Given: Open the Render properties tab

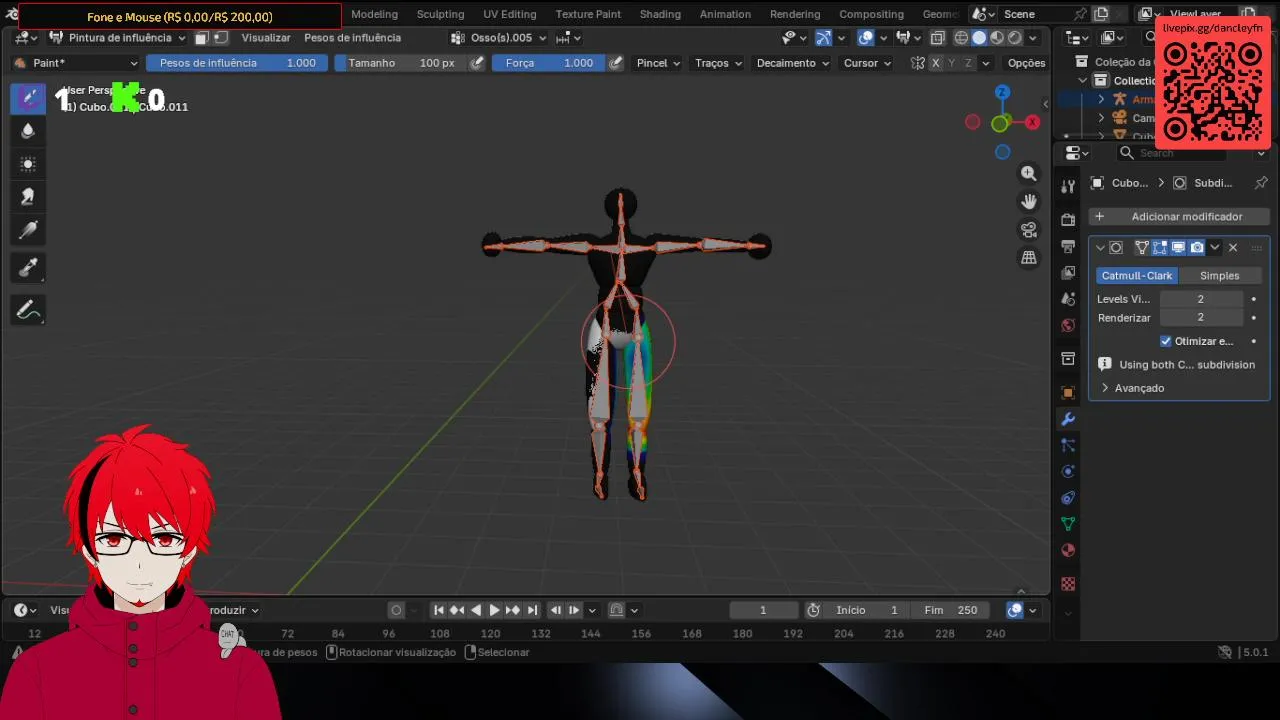Looking at the screenshot, I should (x=1068, y=220).
